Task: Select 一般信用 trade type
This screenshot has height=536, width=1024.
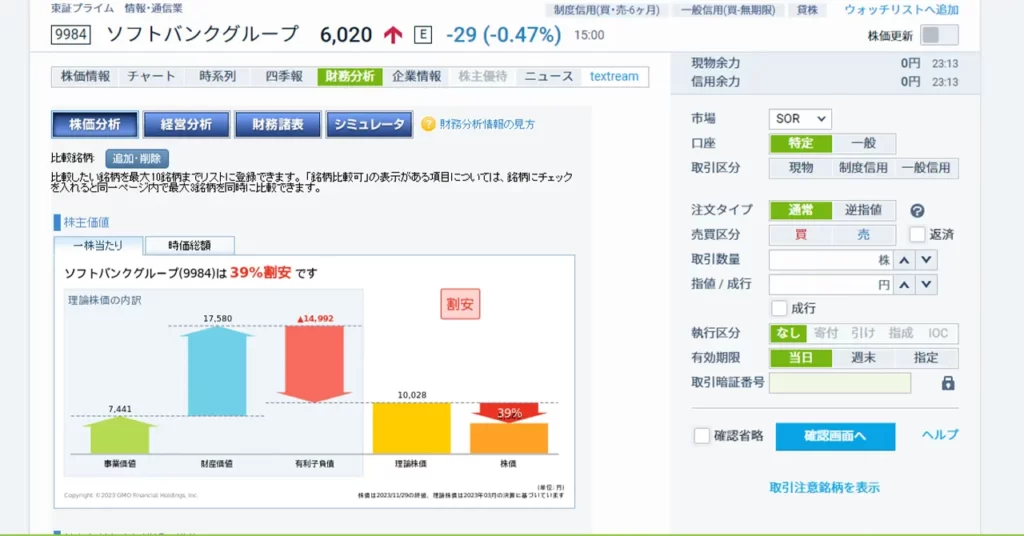Action: (926, 168)
